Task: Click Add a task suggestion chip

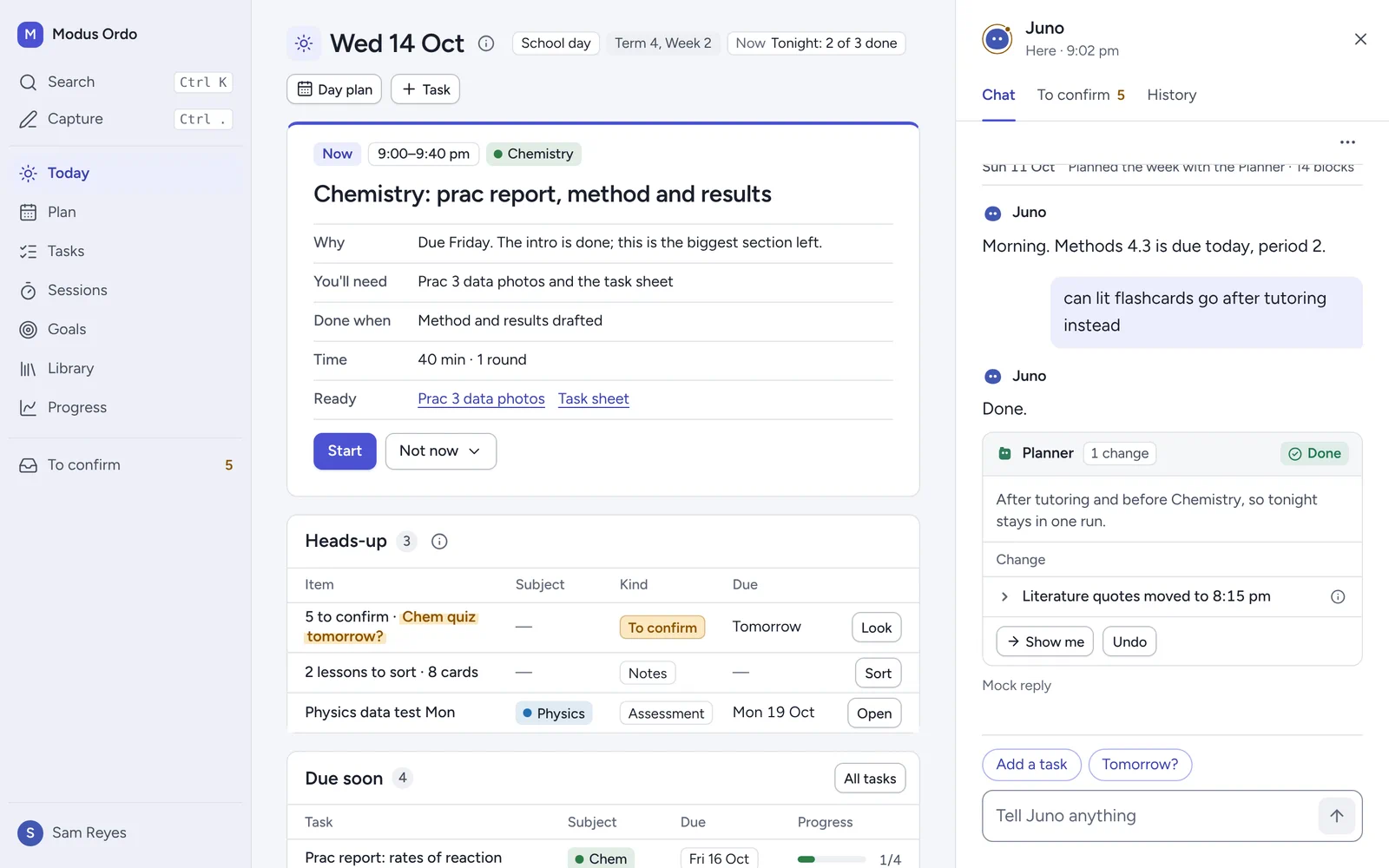Action: click(x=1031, y=765)
